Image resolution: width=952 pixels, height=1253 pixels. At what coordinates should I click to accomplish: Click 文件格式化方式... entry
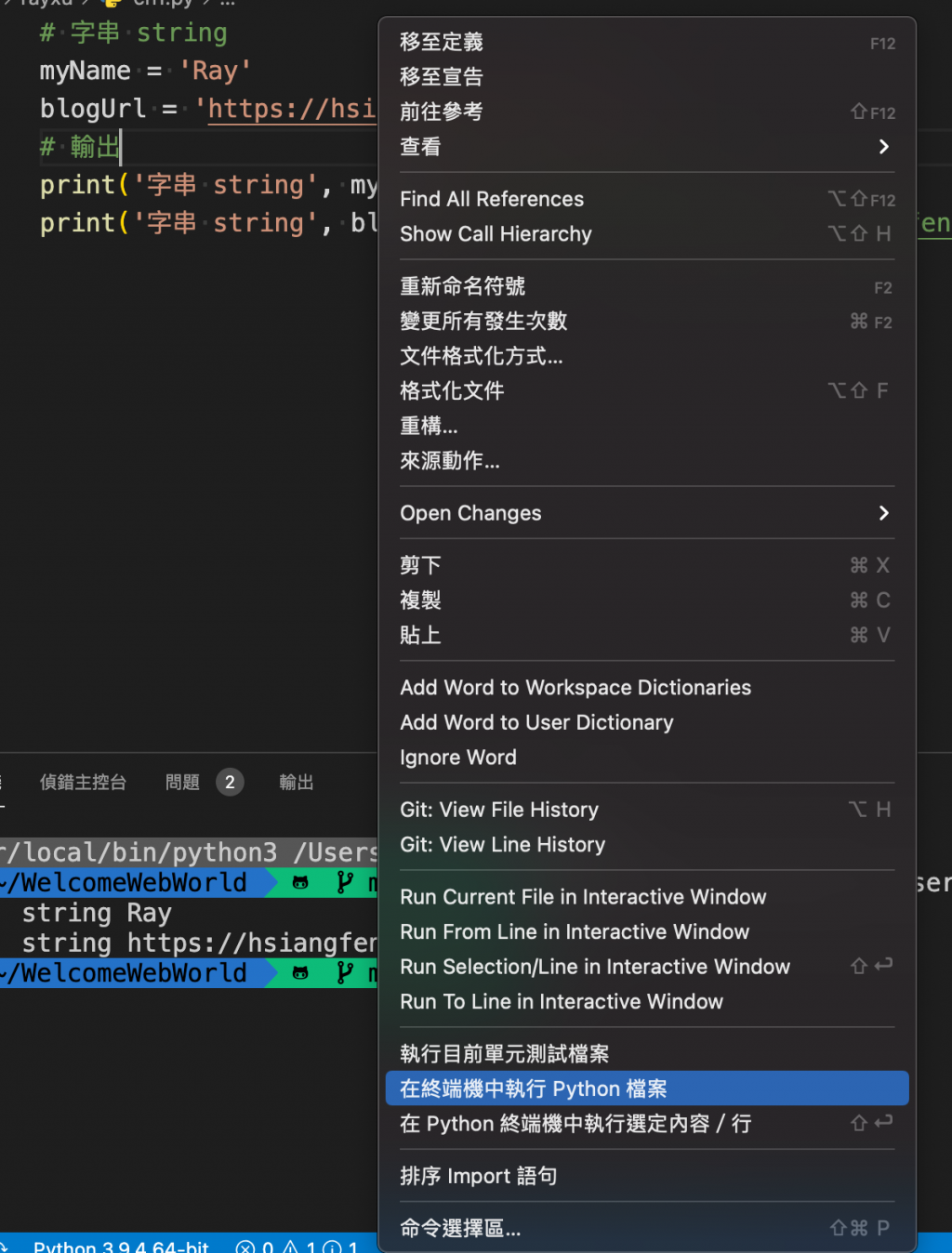[647, 356]
